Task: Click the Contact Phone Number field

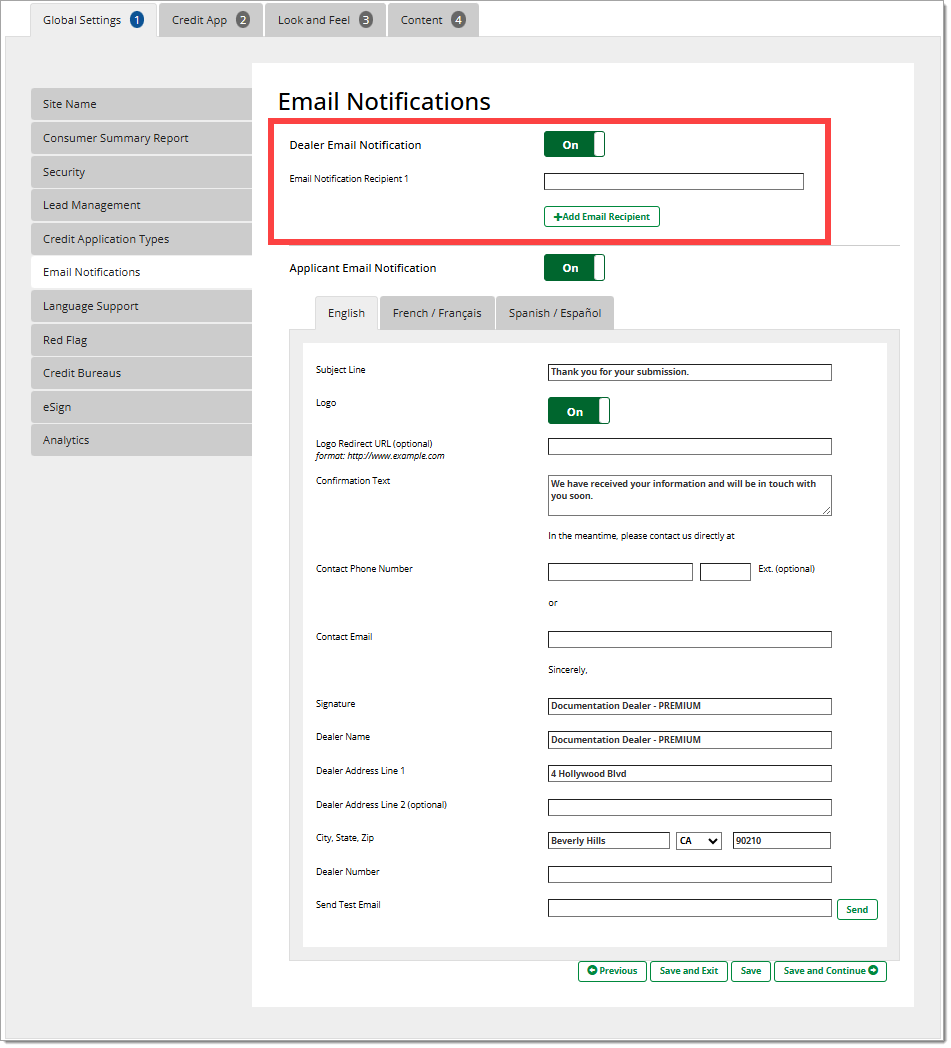Action: (x=620, y=572)
